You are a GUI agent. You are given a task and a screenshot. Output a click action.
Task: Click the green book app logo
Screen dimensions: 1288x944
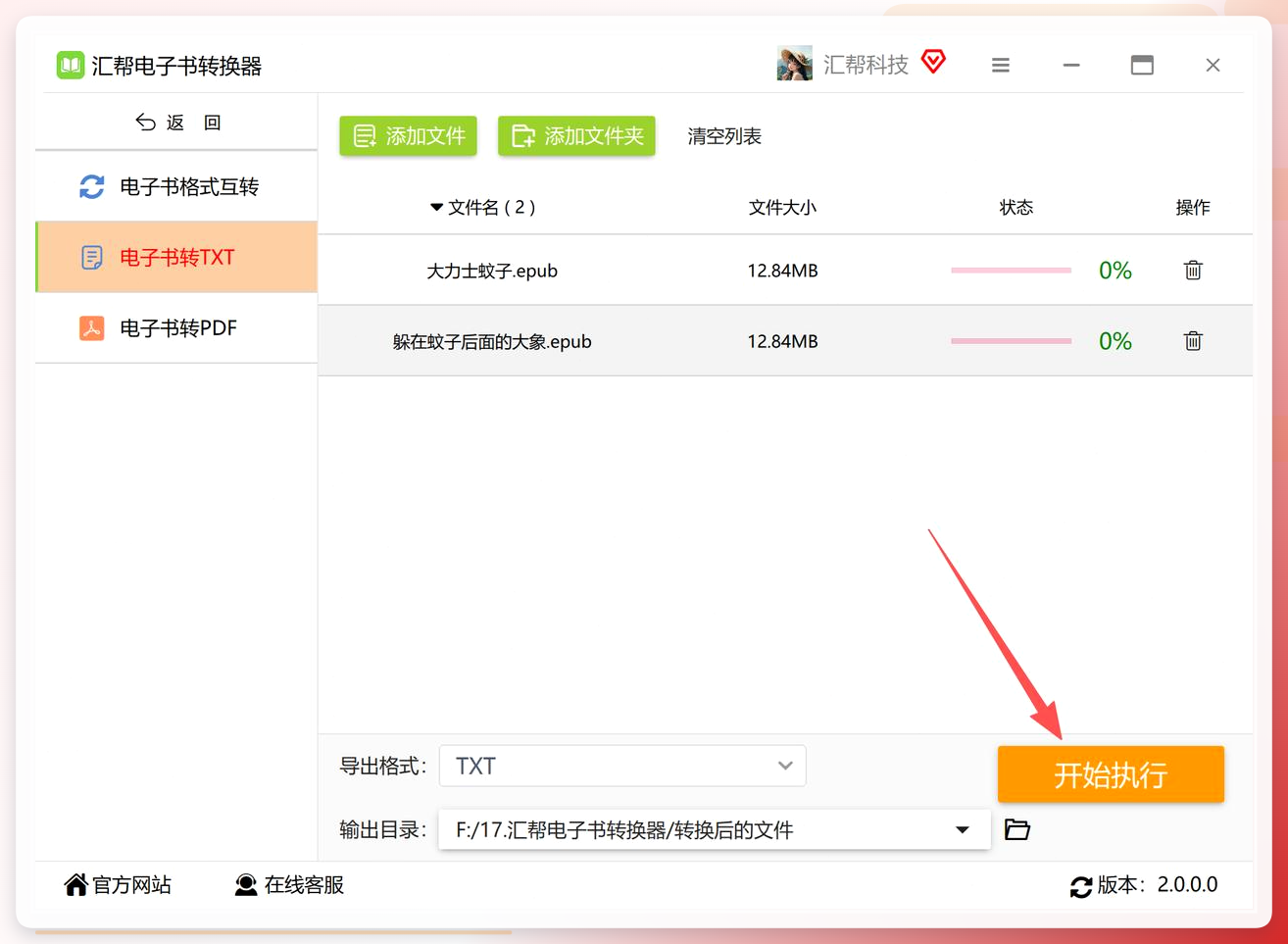(70, 66)
